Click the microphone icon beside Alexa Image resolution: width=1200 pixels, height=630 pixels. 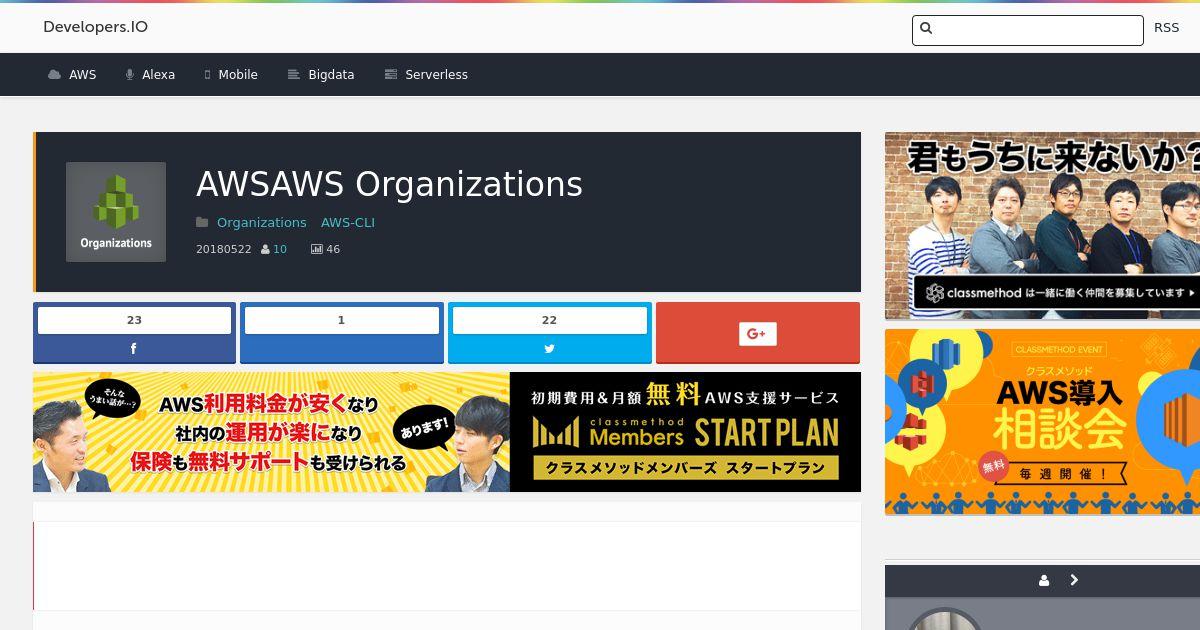tap(130, 75)
